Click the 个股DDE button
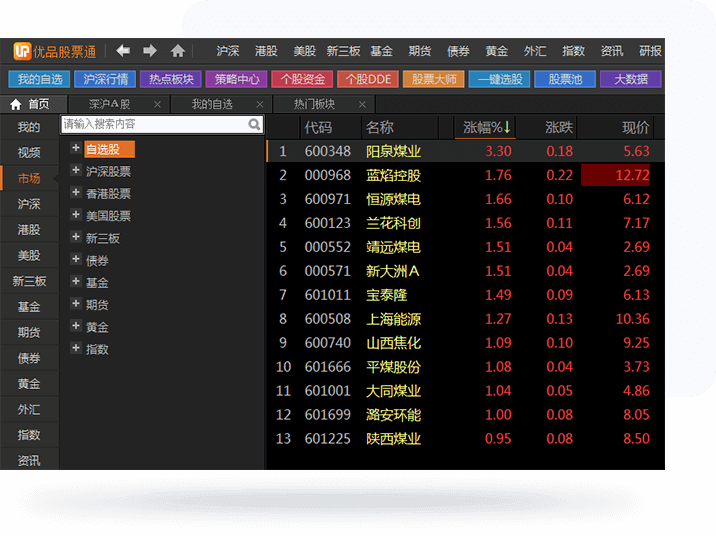 click(x=368, y=79)
